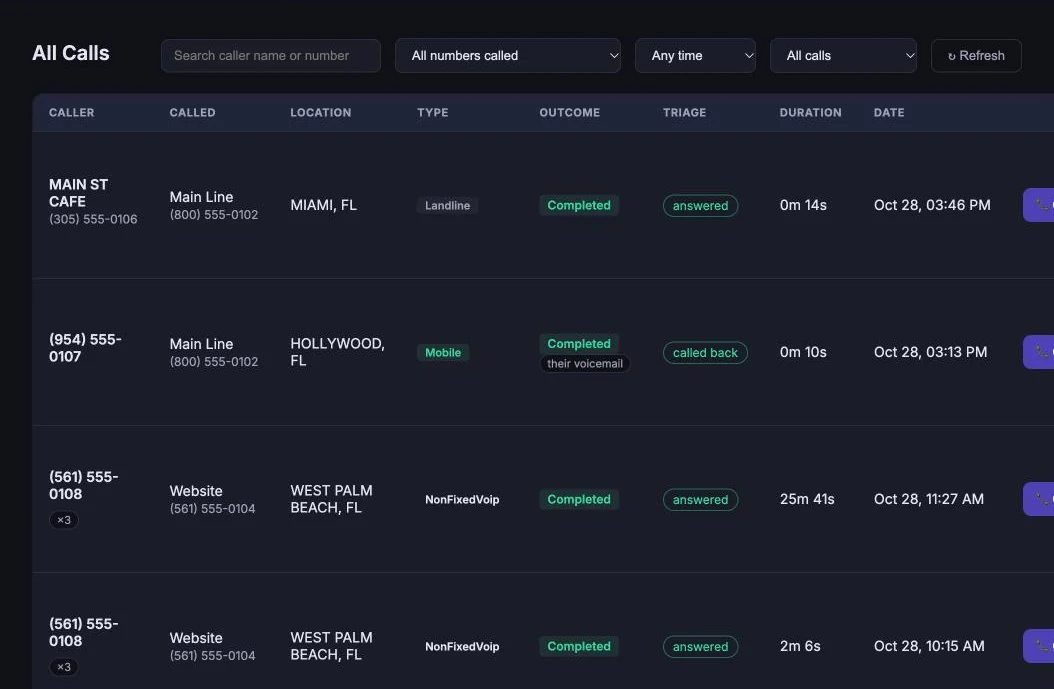Click the call-back phone button for the 10:15 AM call

tap(1039, 646)
